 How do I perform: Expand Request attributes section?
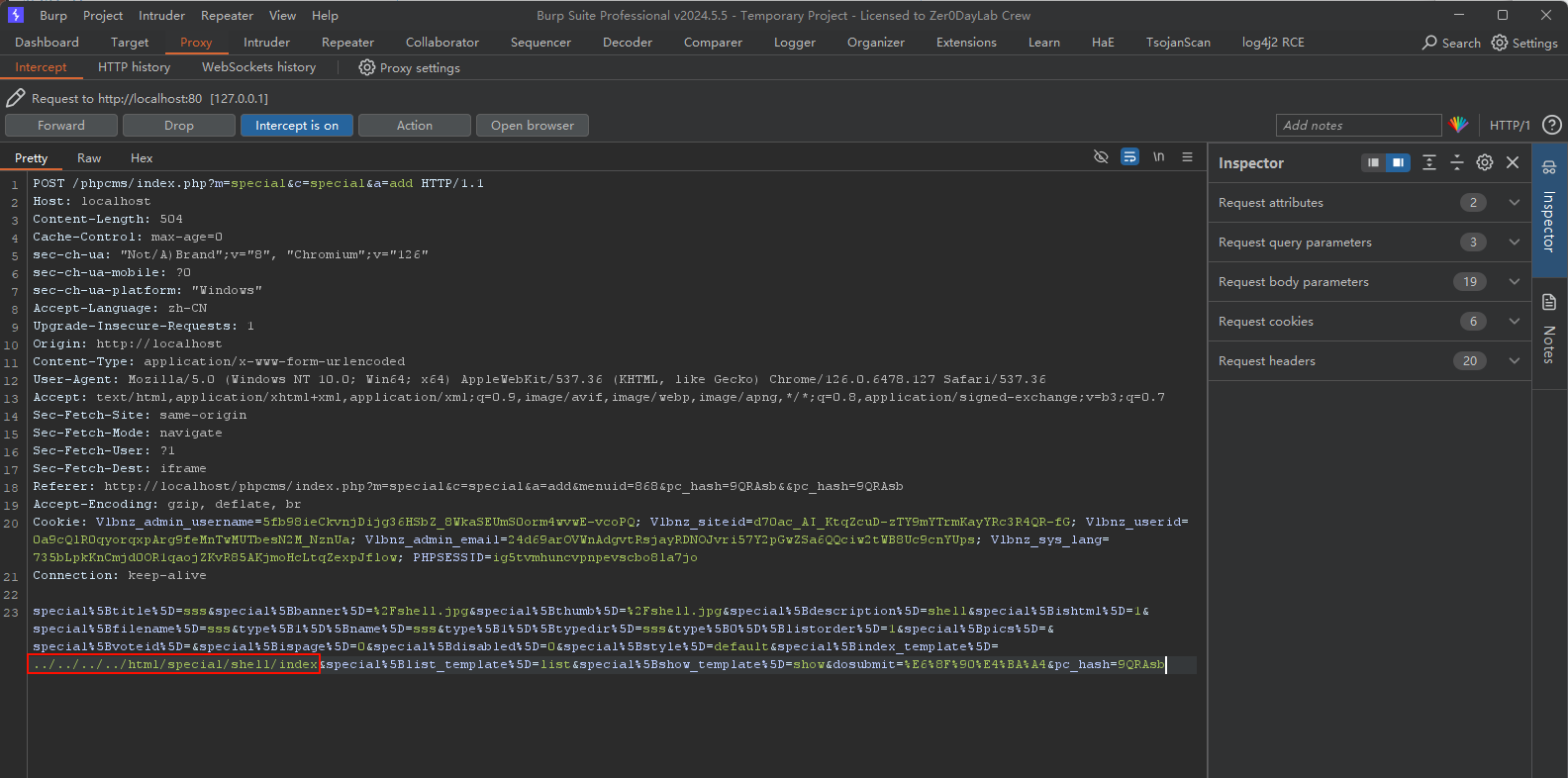point(1370,203)
